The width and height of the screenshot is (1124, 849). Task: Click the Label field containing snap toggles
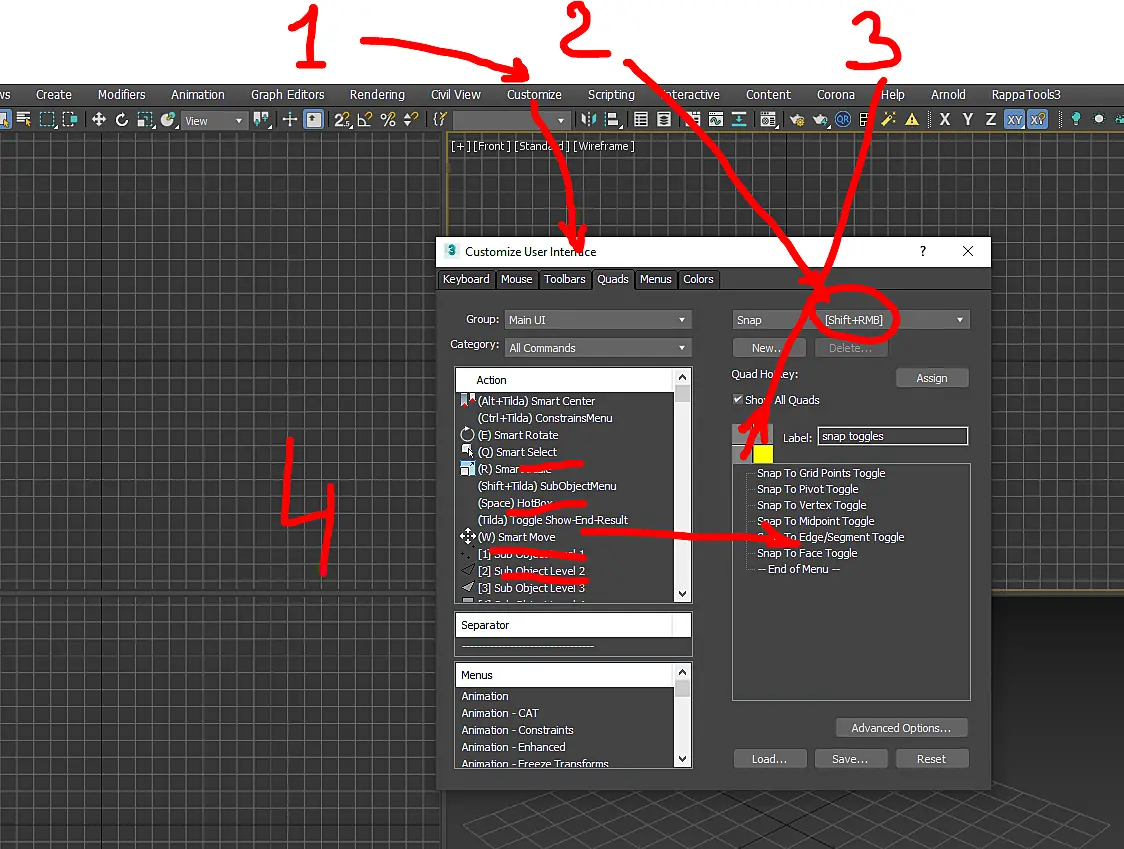click(x=892, y=436)
